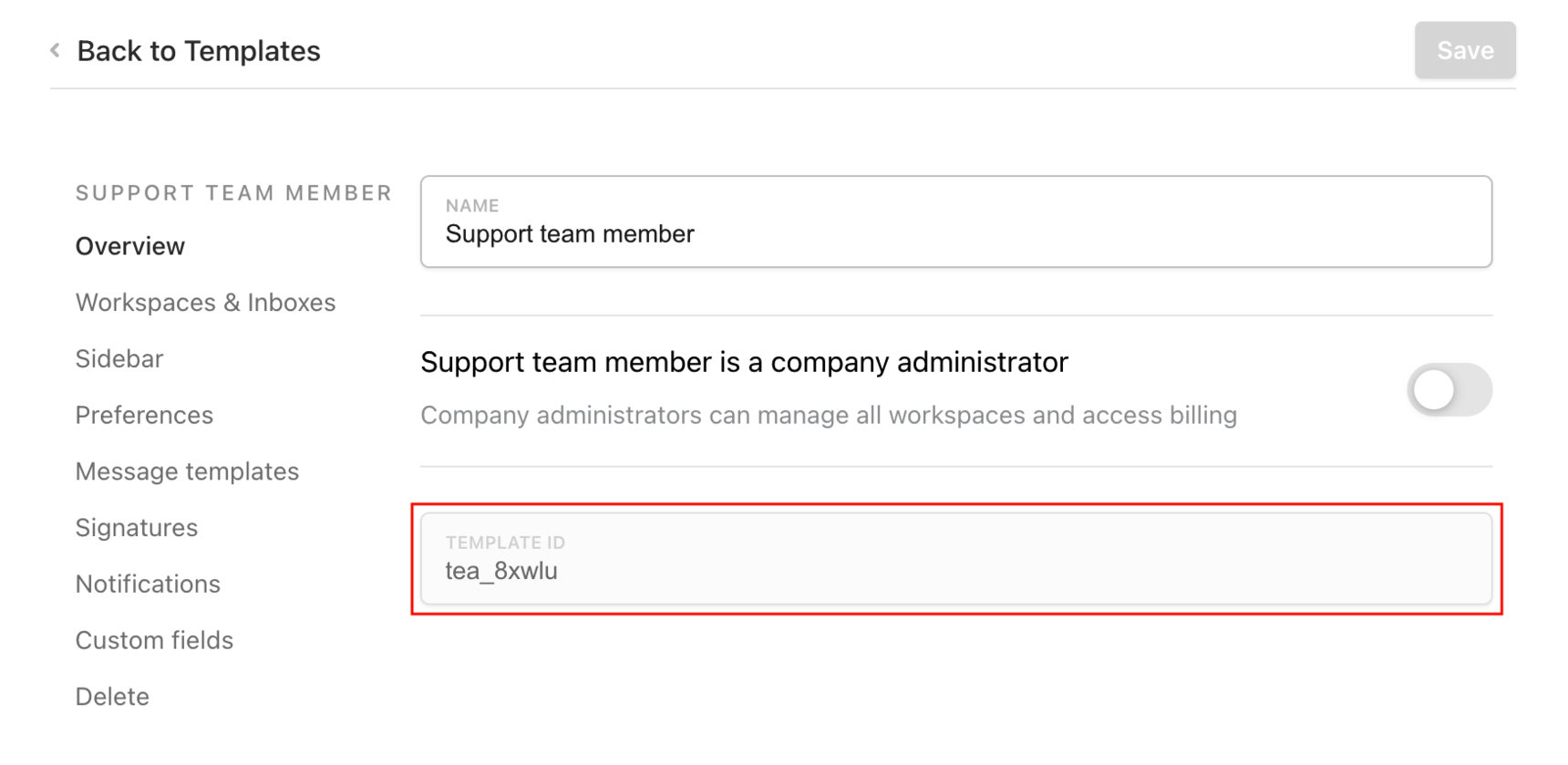Click the back chevron arrow icon
Screen dimensions: 1568x765
pos(56,50)
